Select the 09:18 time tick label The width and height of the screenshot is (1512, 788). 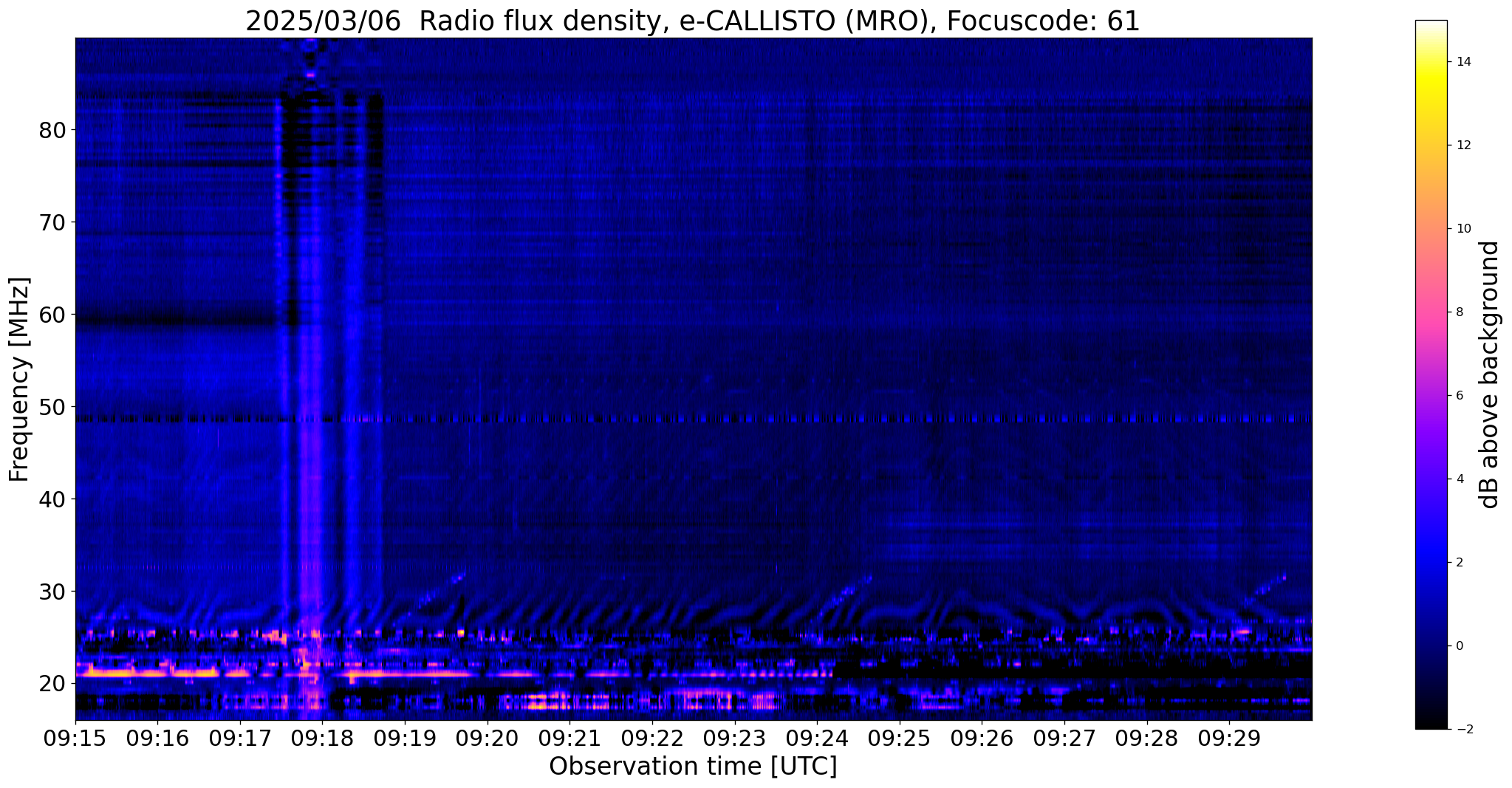click(323, 738)
